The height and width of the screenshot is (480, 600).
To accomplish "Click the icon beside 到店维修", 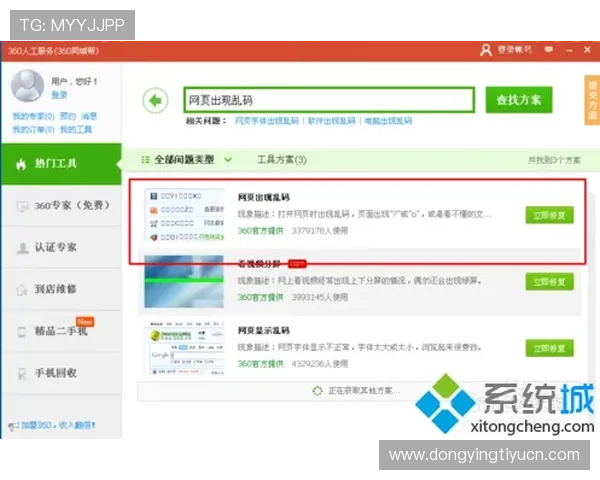I will (22, 291).
